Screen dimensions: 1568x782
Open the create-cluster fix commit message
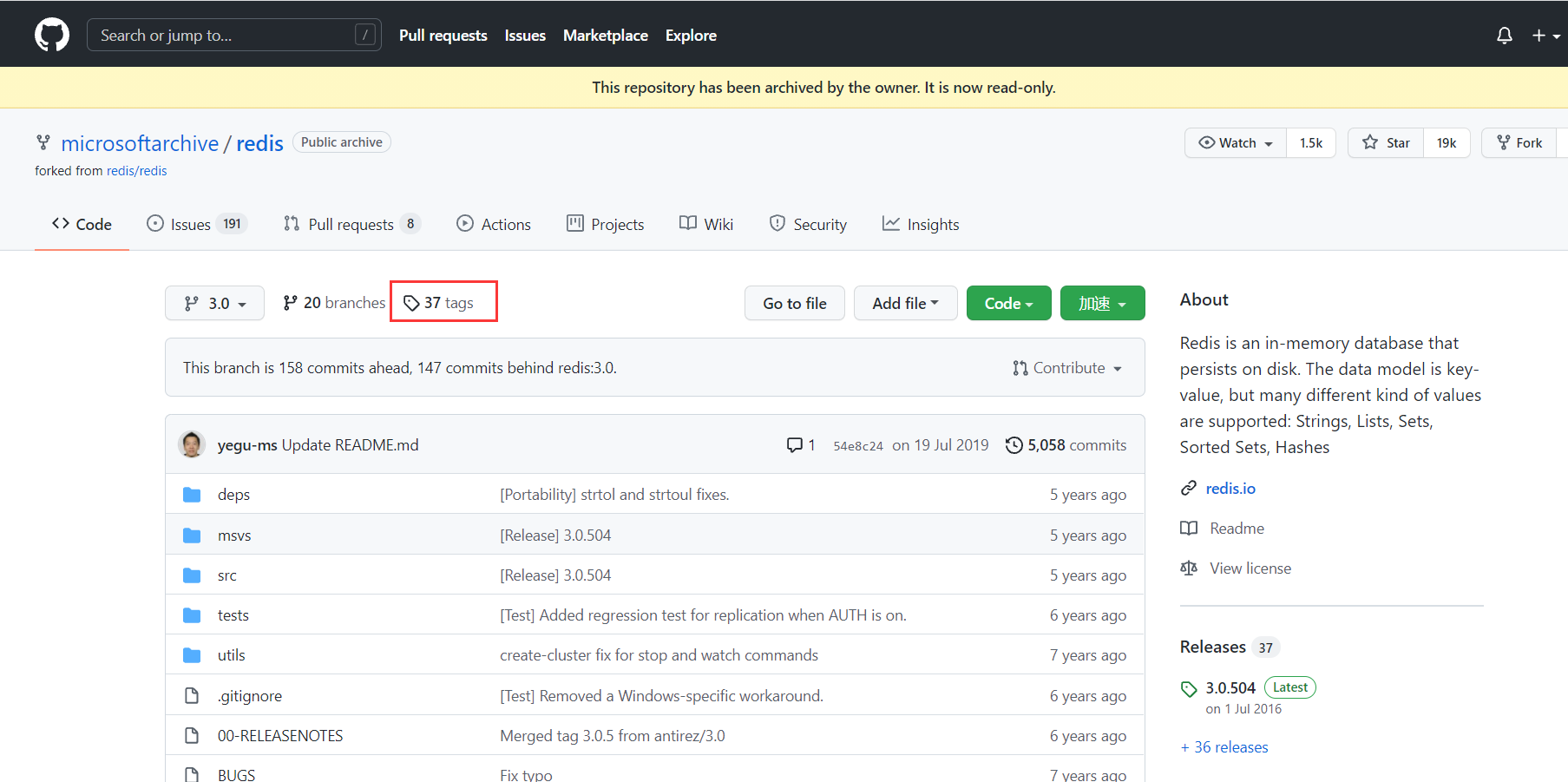659,655
